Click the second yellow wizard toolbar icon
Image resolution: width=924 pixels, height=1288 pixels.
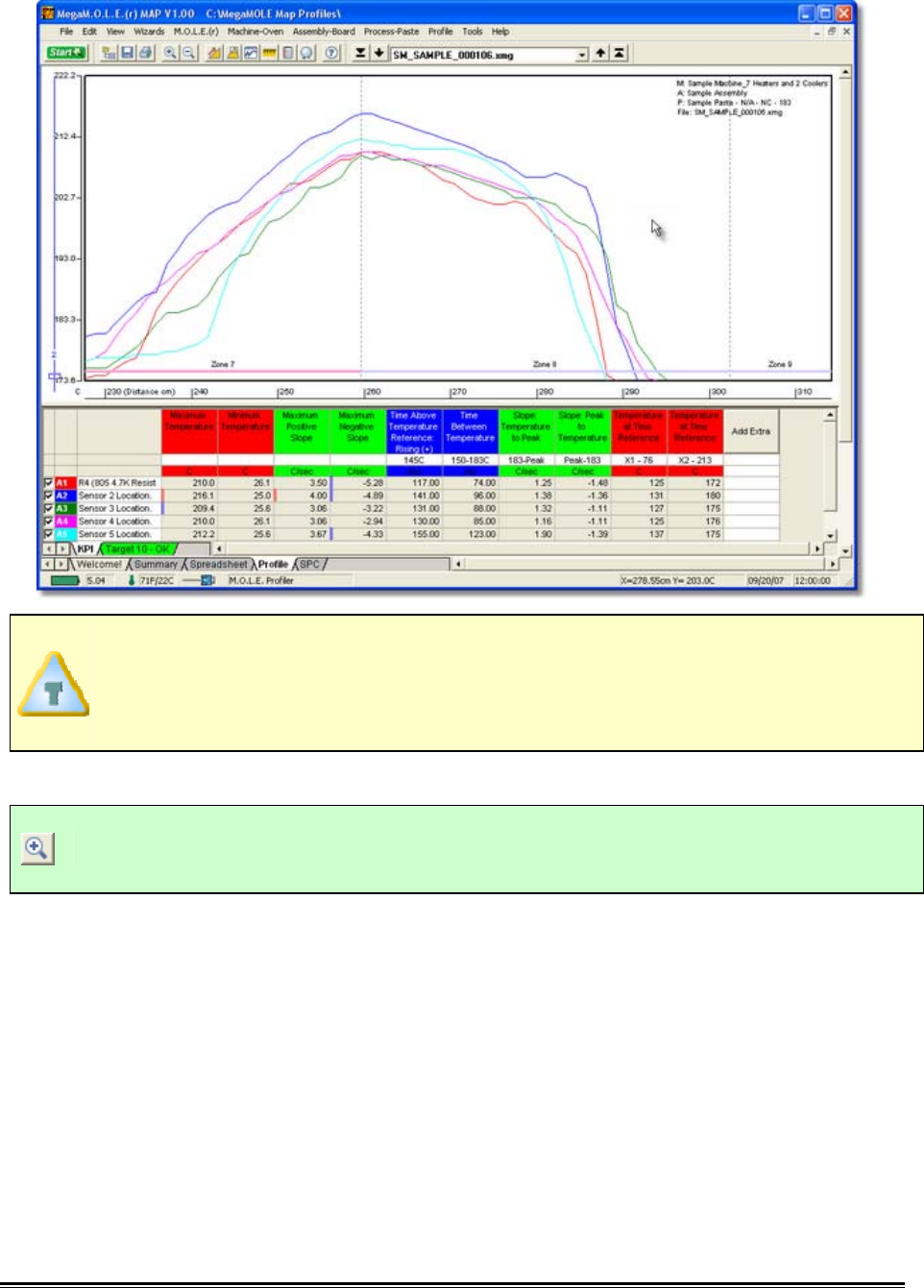pos(233,53)
